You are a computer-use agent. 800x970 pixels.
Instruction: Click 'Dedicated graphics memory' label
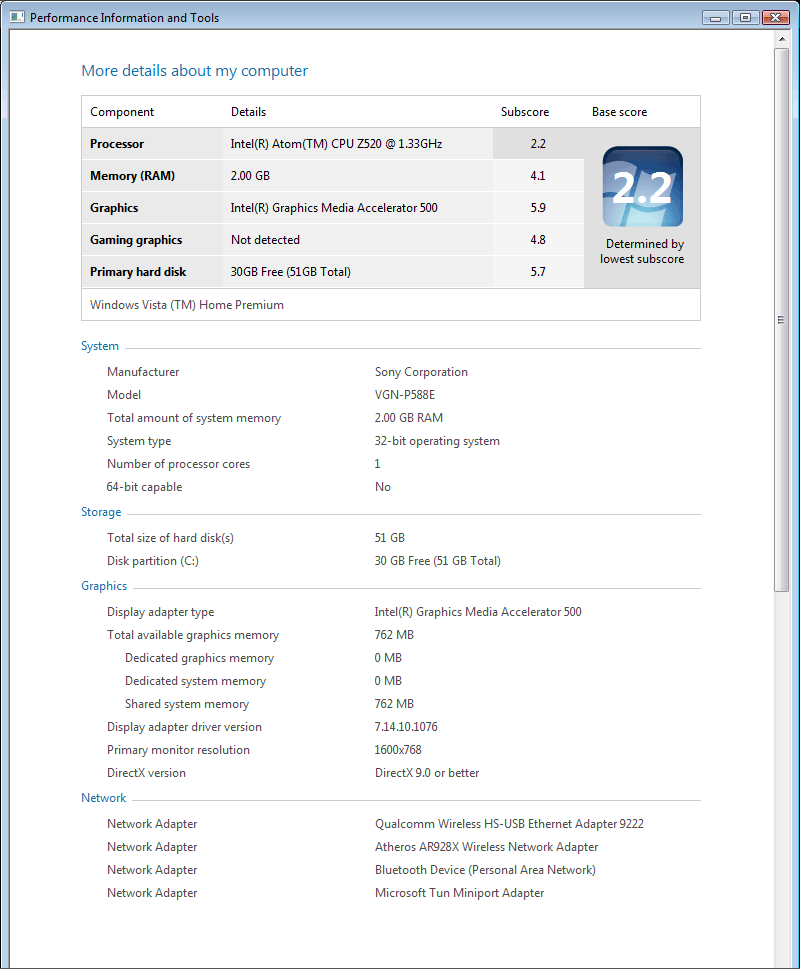pos(199,658)
